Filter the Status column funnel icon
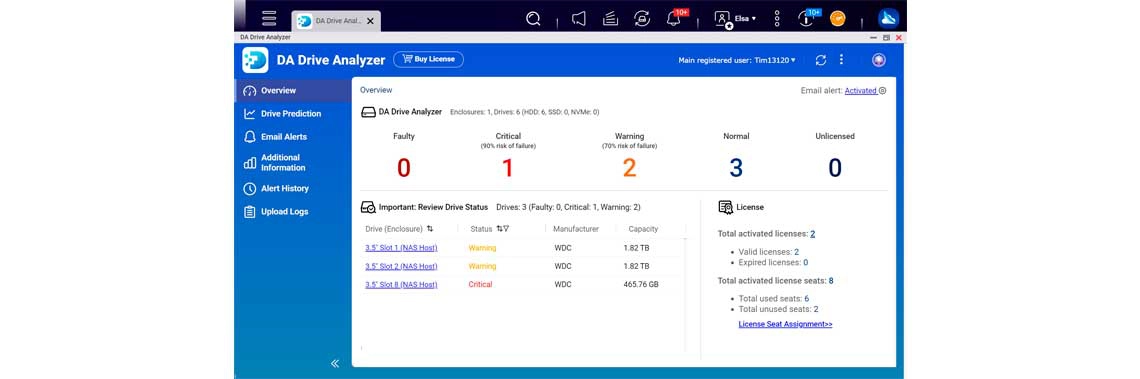 pos(506,228)
